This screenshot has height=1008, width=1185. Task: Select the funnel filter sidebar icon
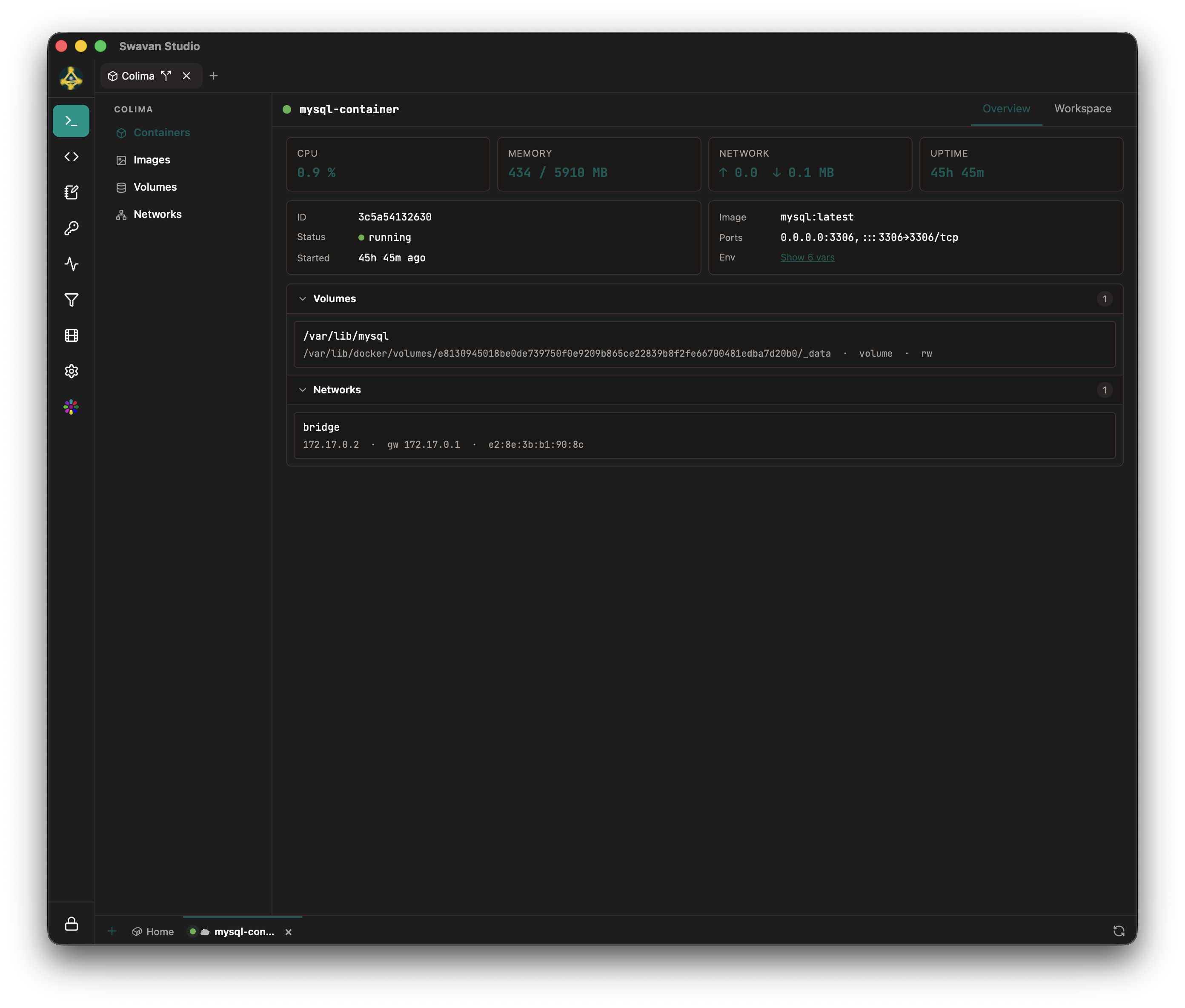(71, 299)
